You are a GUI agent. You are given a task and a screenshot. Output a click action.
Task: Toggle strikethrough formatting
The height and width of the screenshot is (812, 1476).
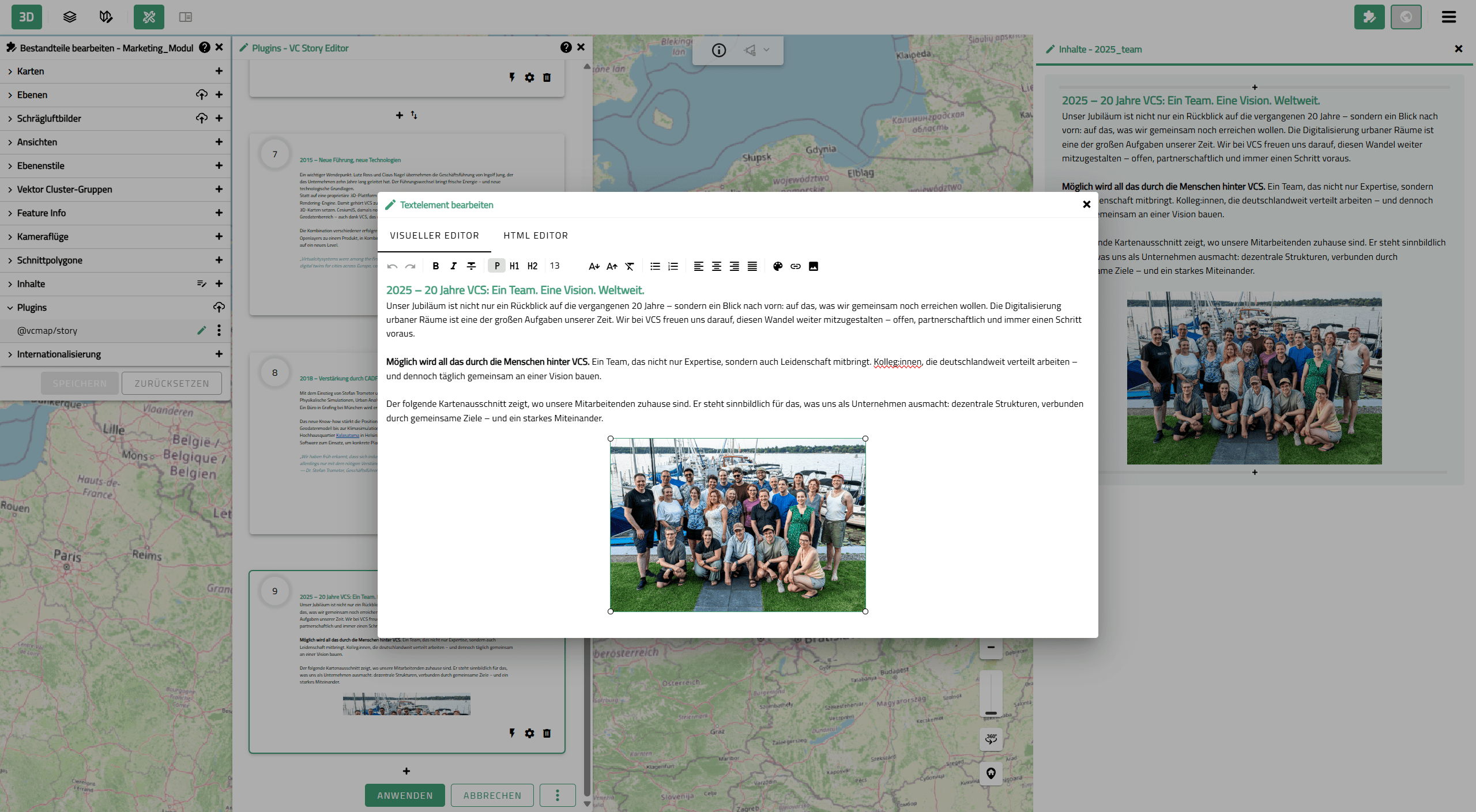471,266
